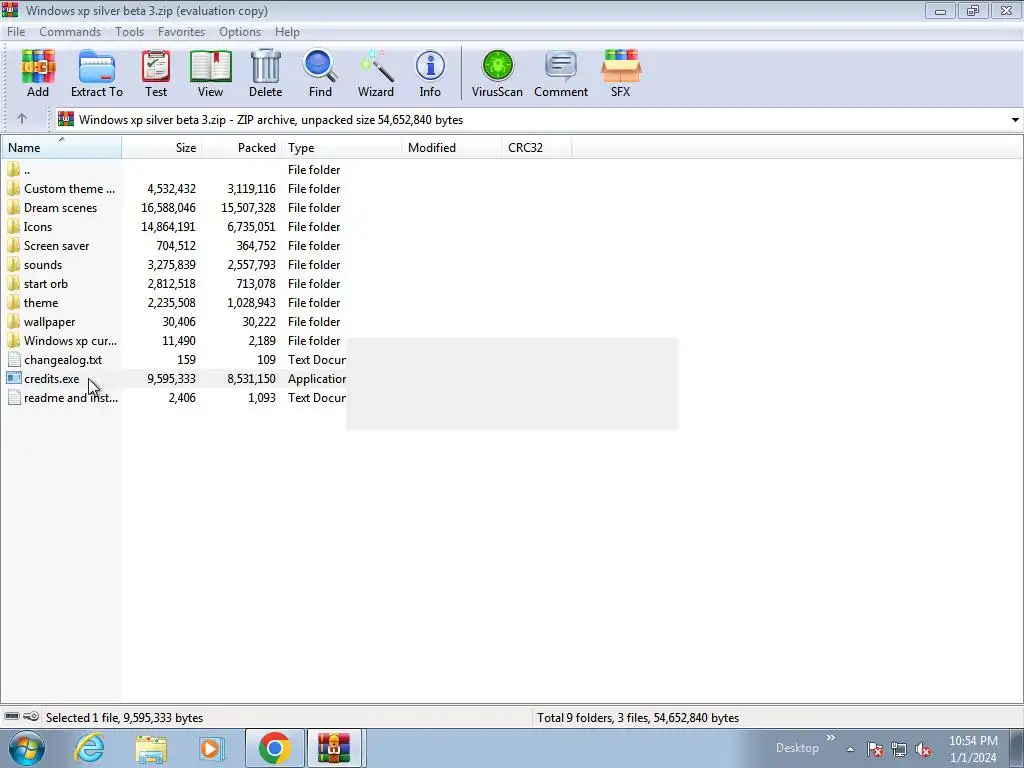Click the network tray icon

click(899, 749)
